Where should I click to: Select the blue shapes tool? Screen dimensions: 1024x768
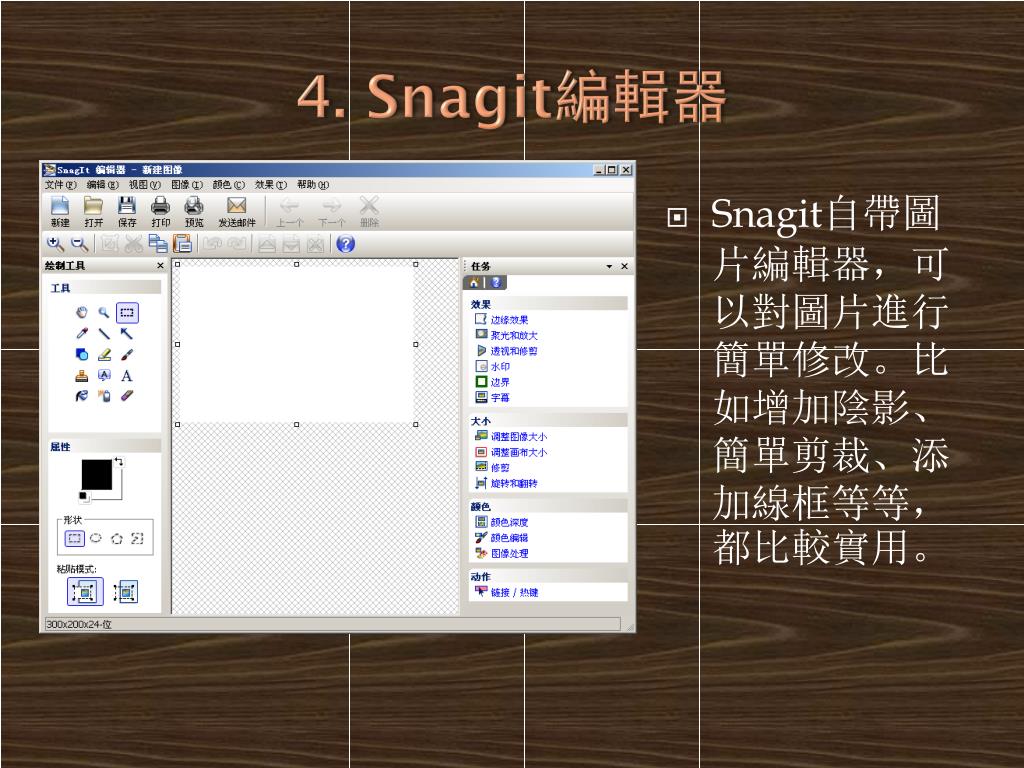click(x=82, y=355)
